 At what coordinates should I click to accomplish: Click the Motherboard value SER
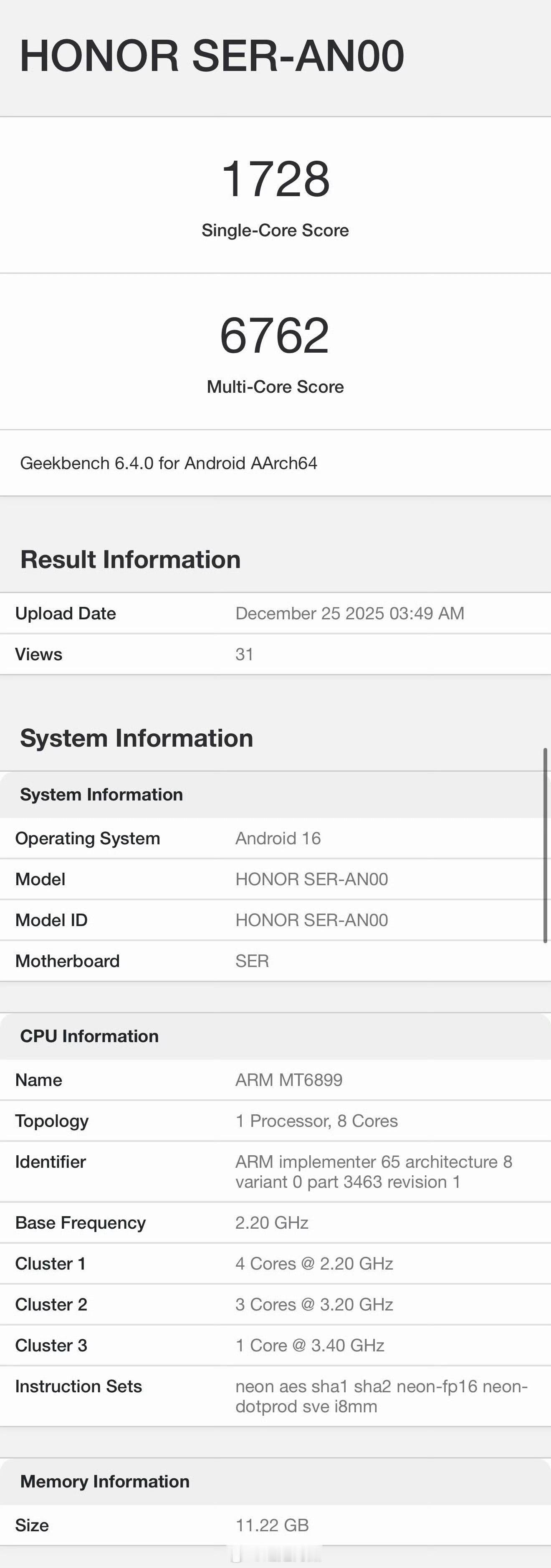pyautogui.click(x=252, y=960)
